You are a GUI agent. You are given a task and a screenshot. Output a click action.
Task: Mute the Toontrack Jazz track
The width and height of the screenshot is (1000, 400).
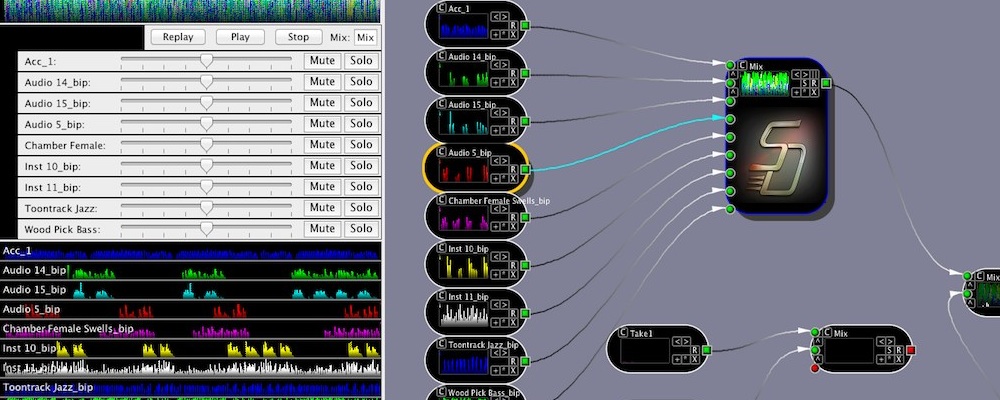point(322,208)
